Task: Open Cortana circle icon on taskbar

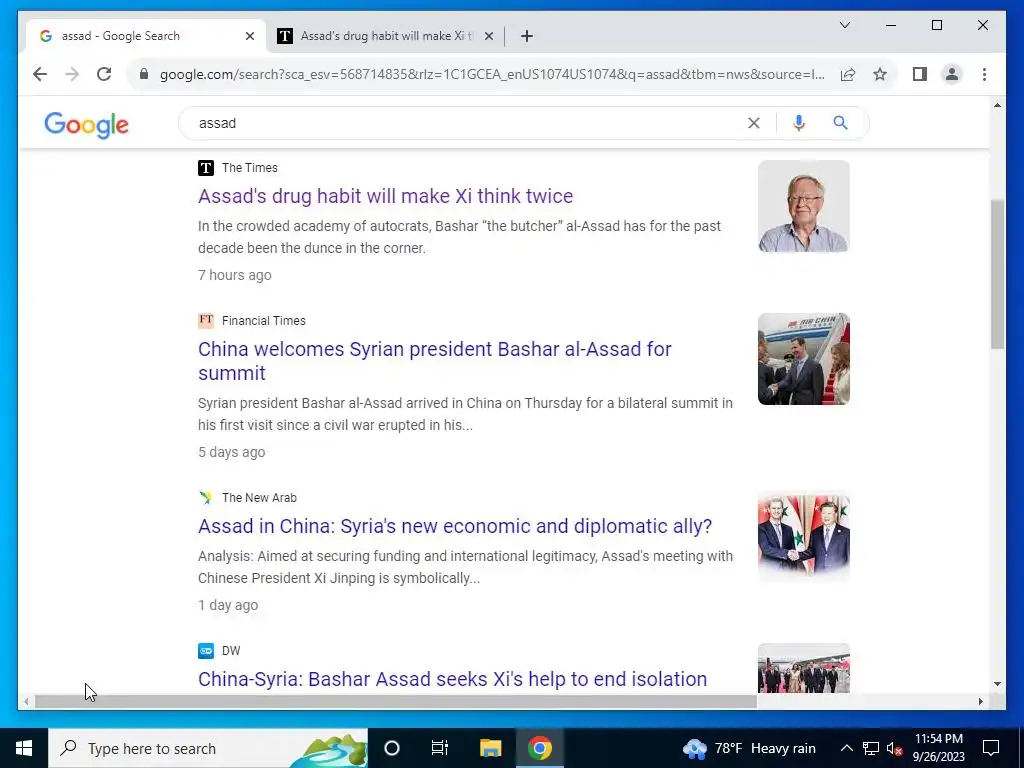Action: [x=392, y=748]
